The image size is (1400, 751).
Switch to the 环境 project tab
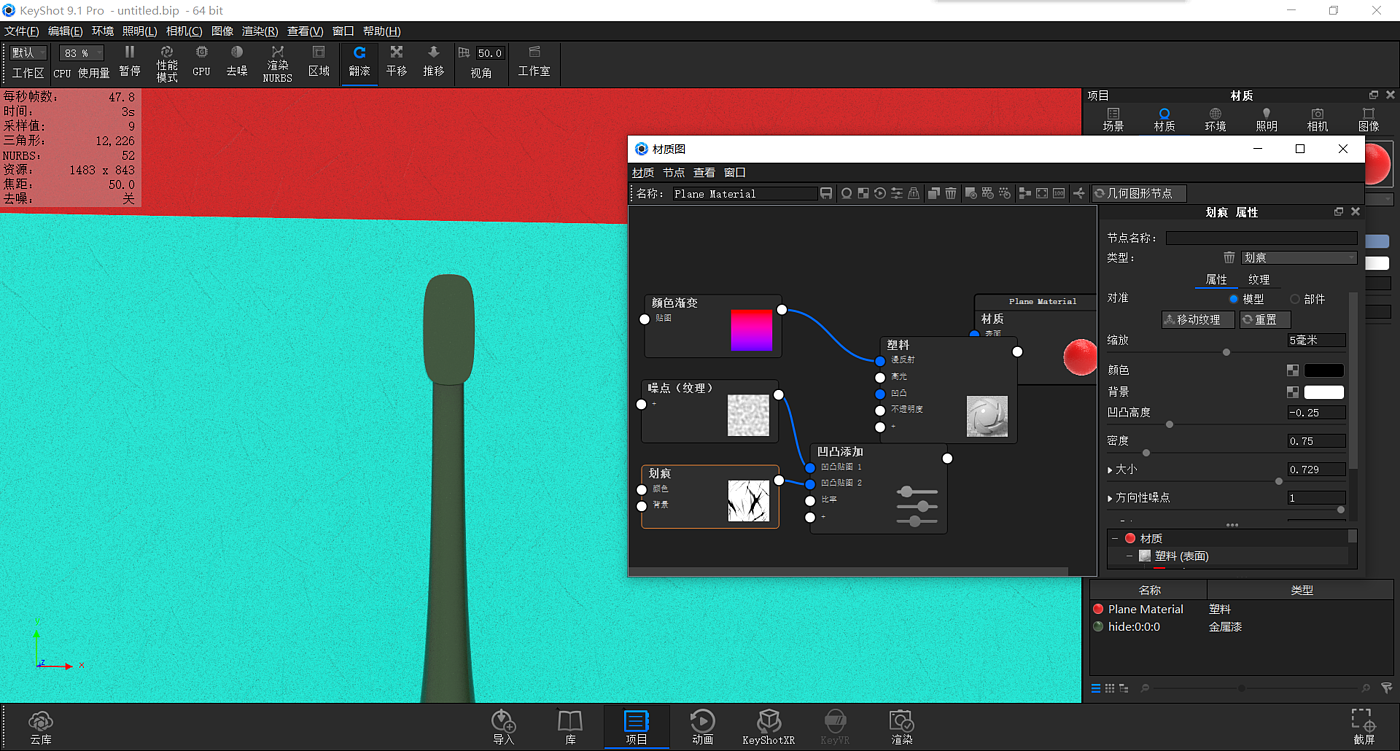[1215, 120]
